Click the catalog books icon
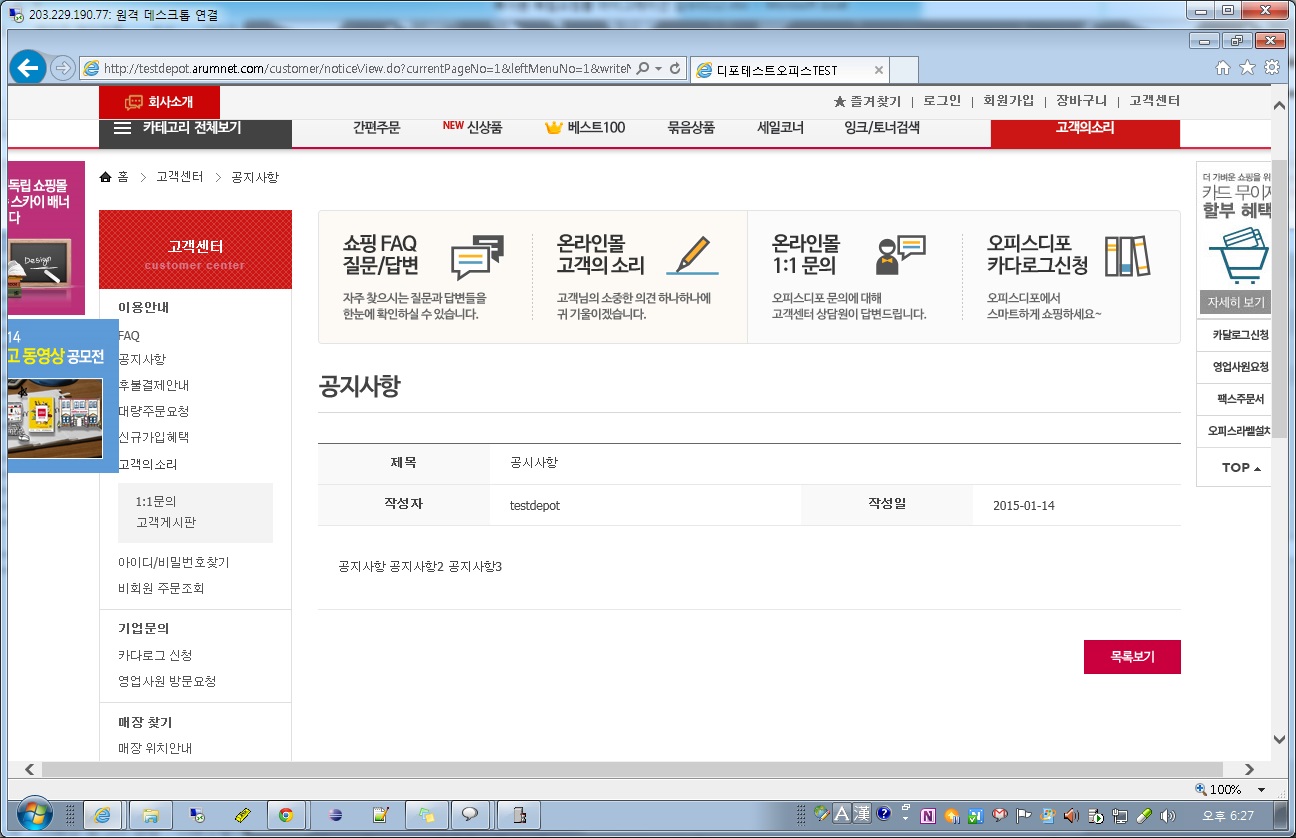 1127,256
